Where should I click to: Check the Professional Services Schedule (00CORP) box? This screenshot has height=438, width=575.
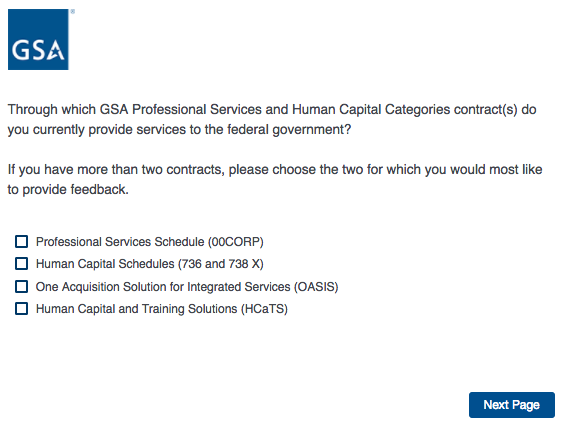tap(21, 242)
